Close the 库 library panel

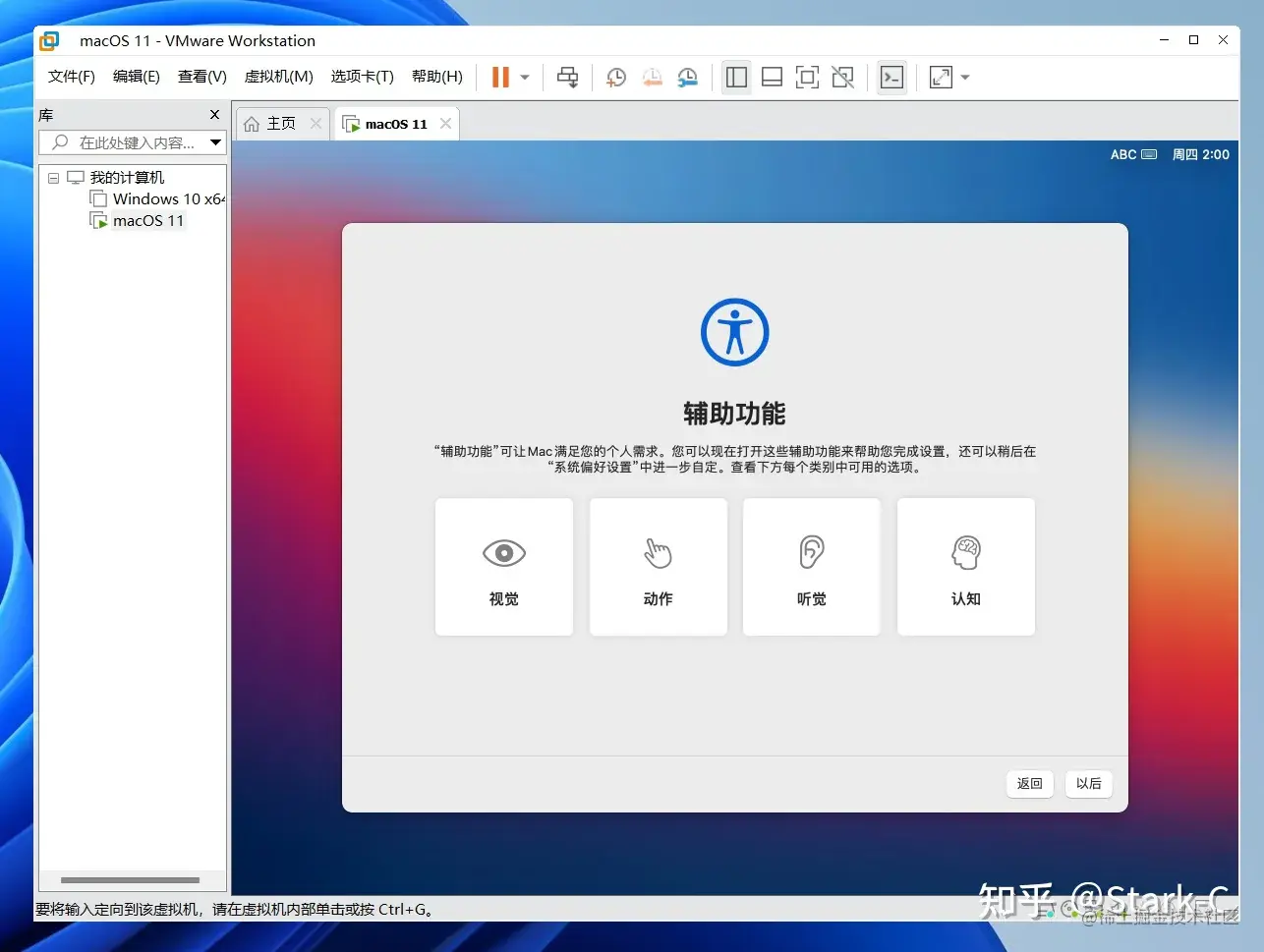click(x=215, y=115)
